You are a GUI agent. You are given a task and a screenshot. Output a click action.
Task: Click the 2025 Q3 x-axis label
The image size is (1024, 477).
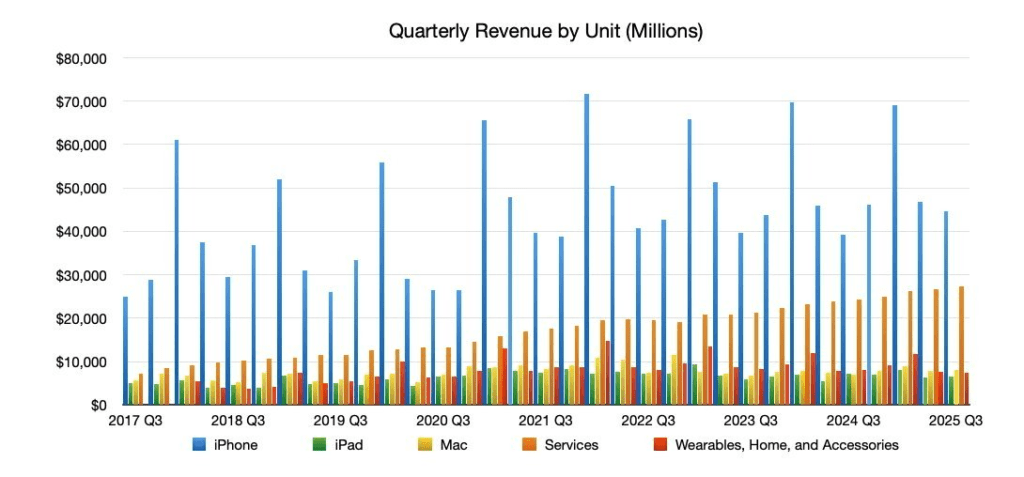coord(957,421)
